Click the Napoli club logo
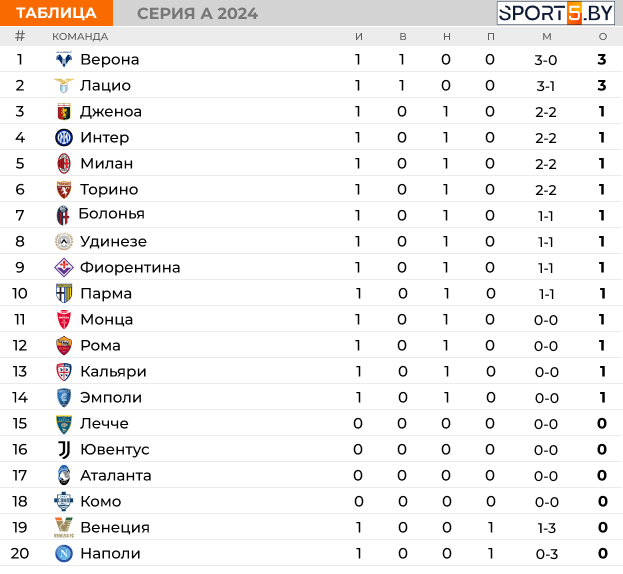Screen dimensions: 623x574 click(64, 554)
